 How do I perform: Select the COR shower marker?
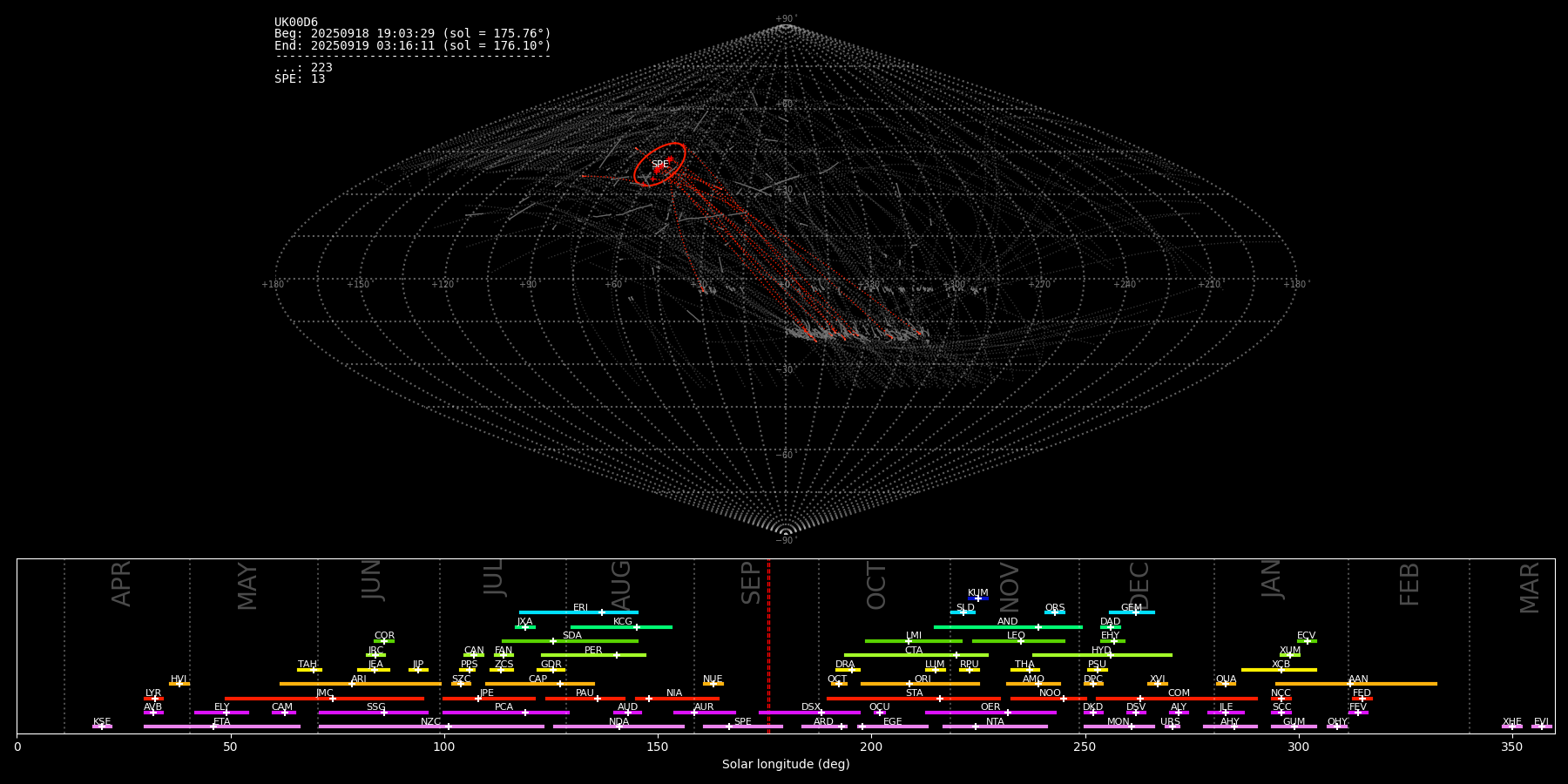tap(383, 641)
